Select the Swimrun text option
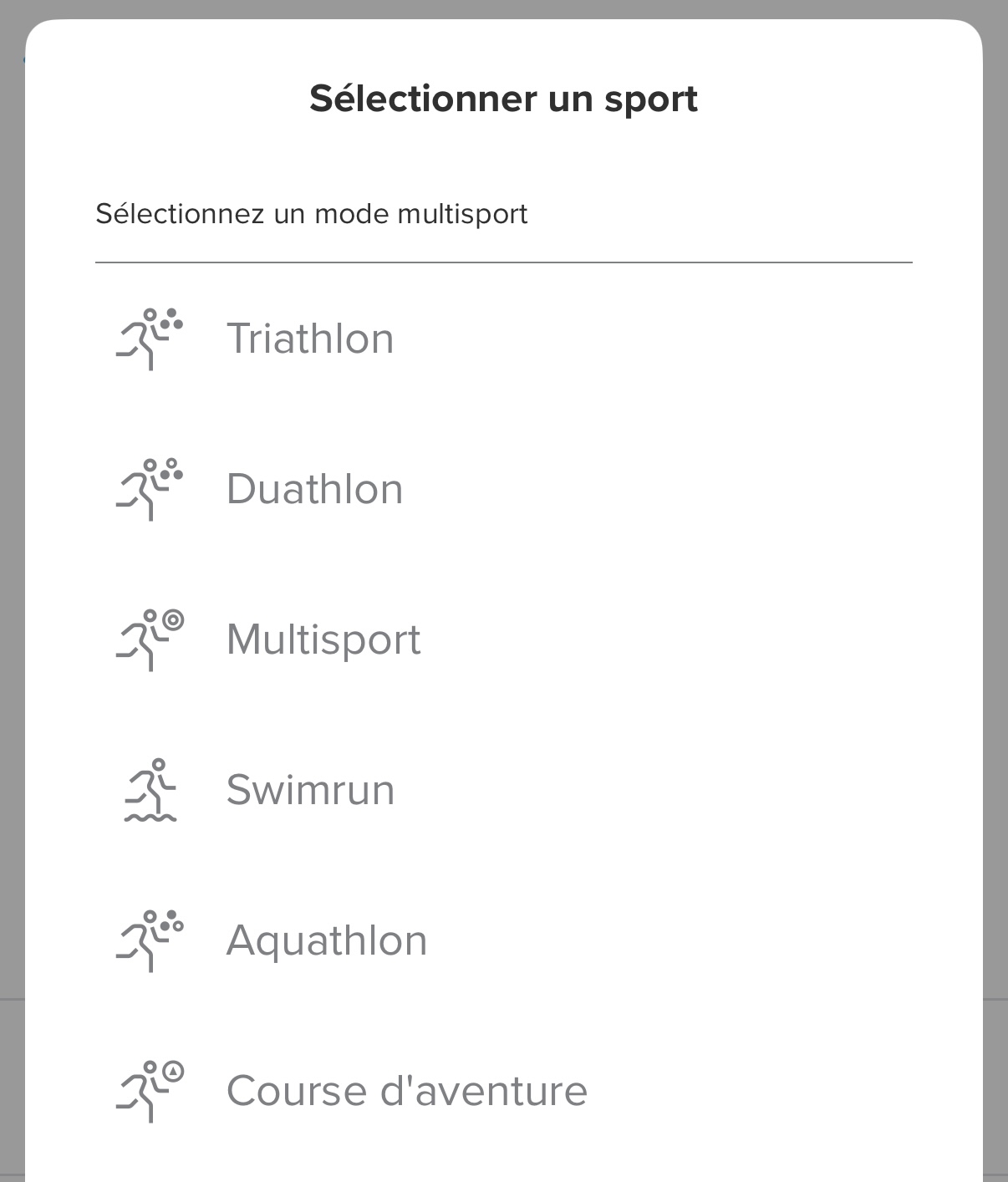 pyautogui.click(x=310, y=790)
